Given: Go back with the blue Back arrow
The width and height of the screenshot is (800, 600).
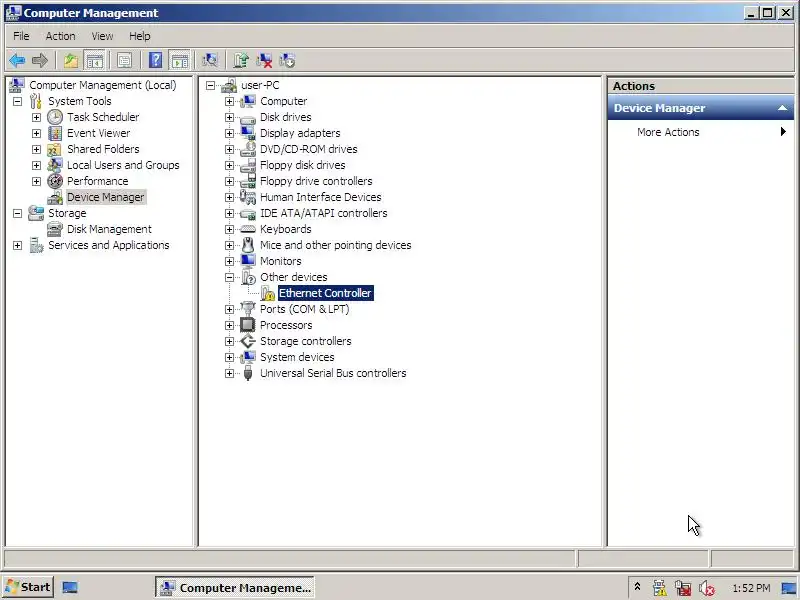Looking at the screenshot, I should [17, 61].
